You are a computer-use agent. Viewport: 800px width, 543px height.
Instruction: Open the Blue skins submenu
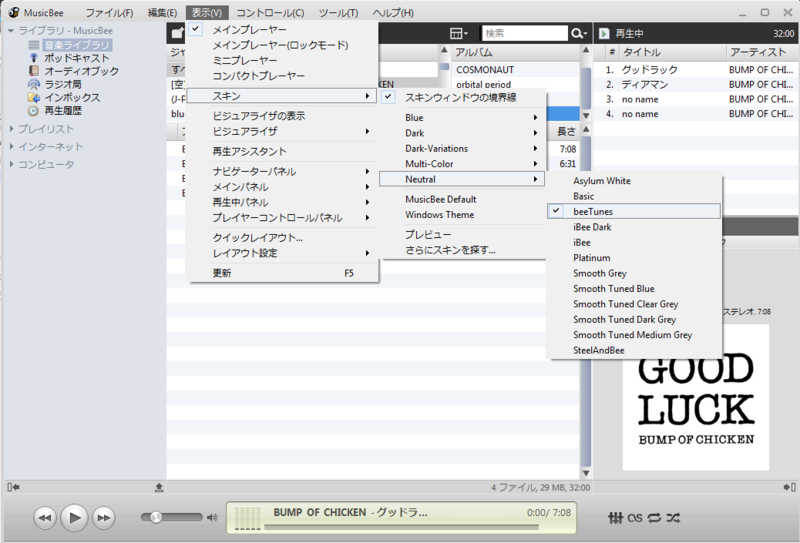point(462,117)
